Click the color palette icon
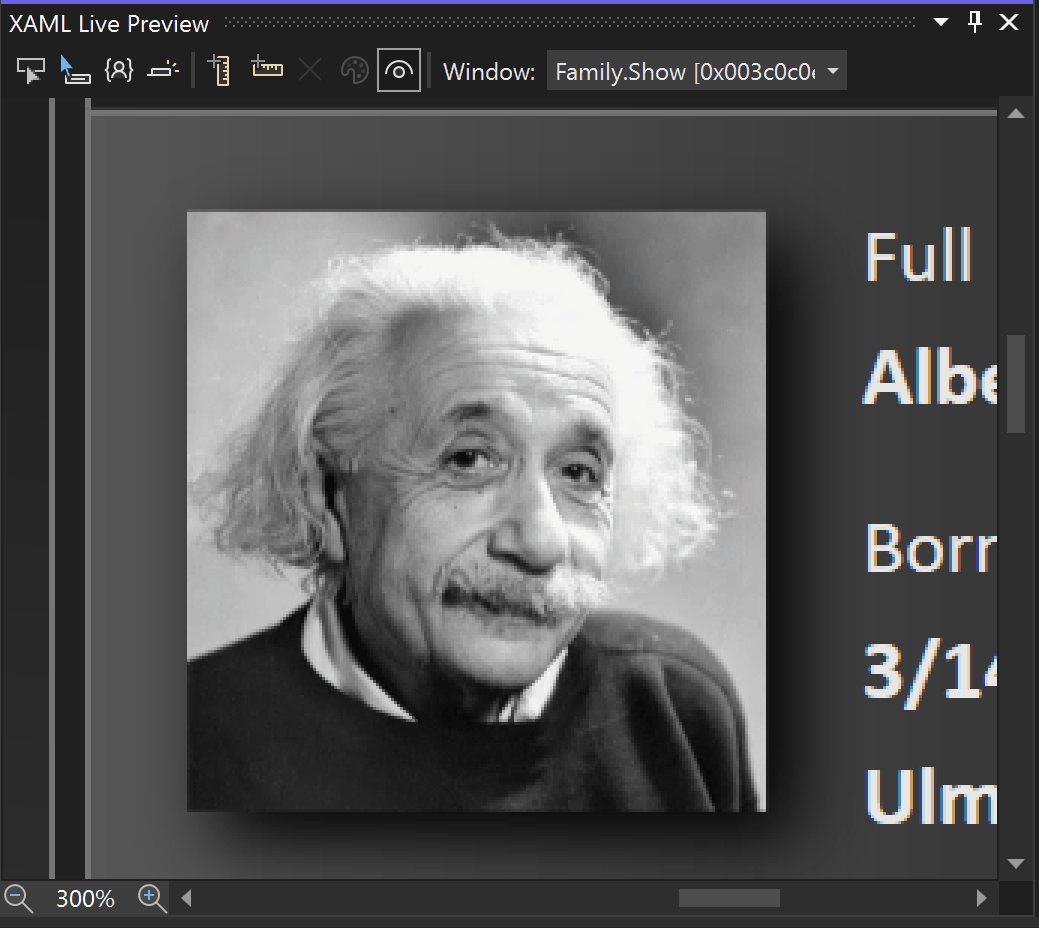 click(354, 70)
